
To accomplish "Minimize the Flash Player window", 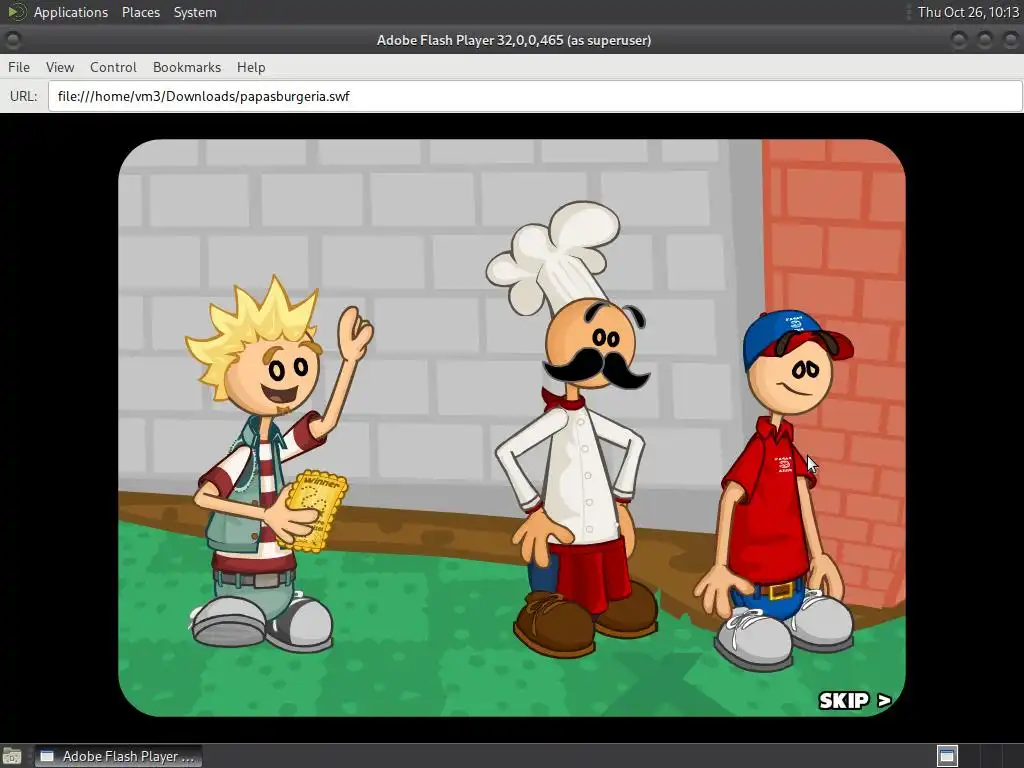I will point(959,40).
